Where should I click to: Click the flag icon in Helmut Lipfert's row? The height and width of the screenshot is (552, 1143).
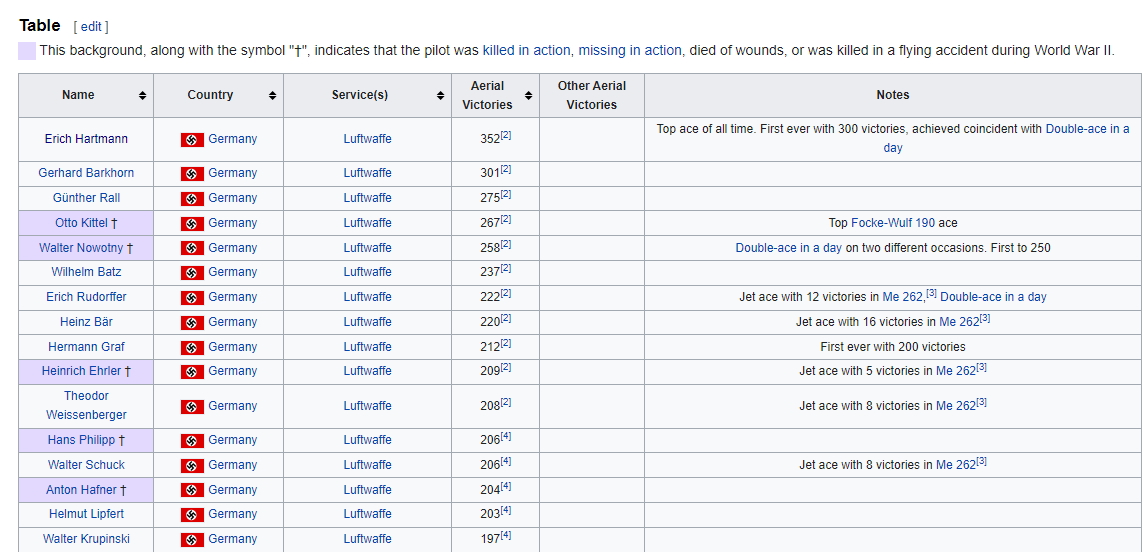coord(192,515)
